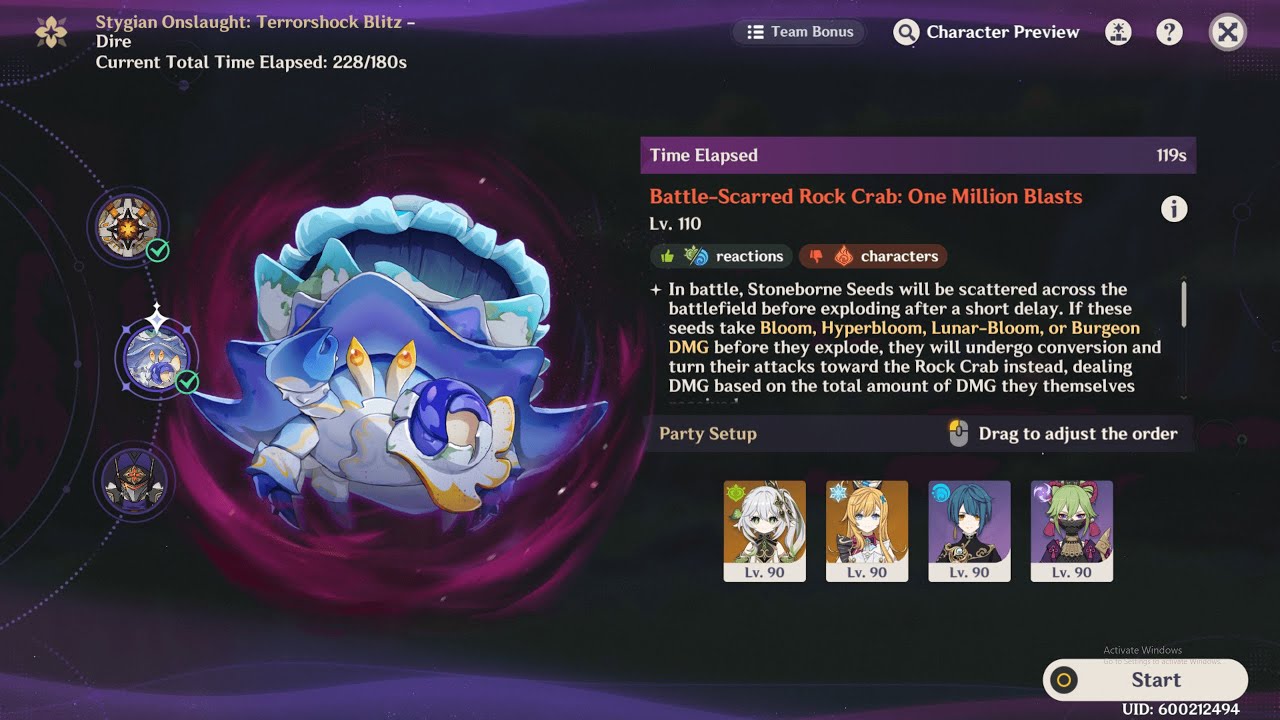Screen dimensions: 1280x720
Task: Select the first boss emblem in sidebar
Action: pos(129,224)
